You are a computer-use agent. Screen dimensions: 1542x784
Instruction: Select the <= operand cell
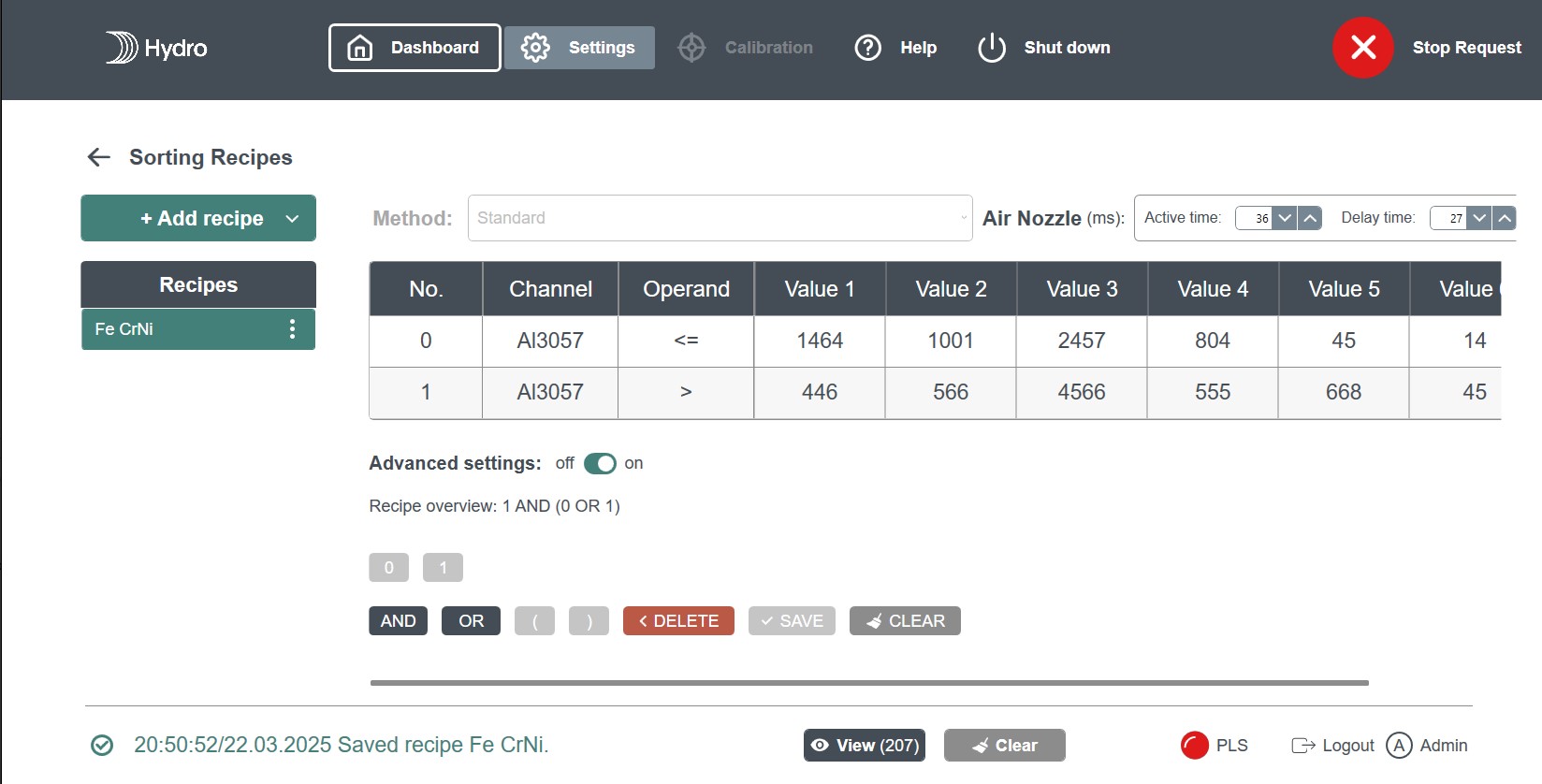(x=686, y=341)
